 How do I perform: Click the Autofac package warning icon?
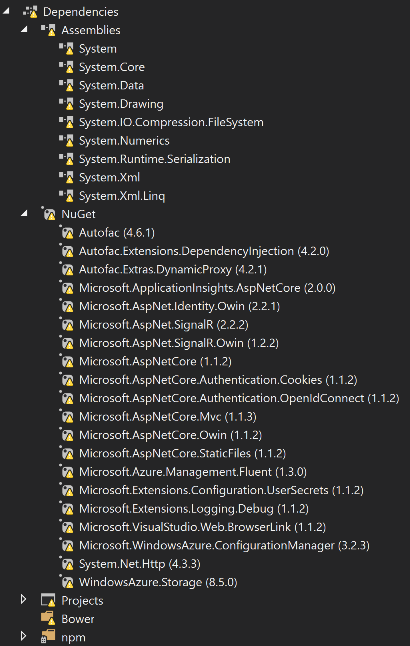67,232
